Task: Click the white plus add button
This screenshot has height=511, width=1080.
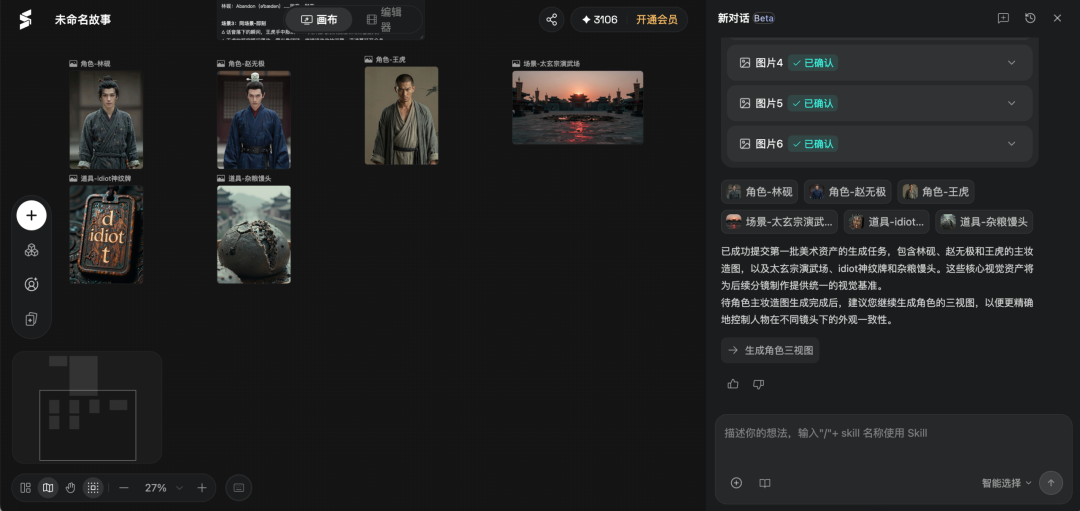Action: 32,216
